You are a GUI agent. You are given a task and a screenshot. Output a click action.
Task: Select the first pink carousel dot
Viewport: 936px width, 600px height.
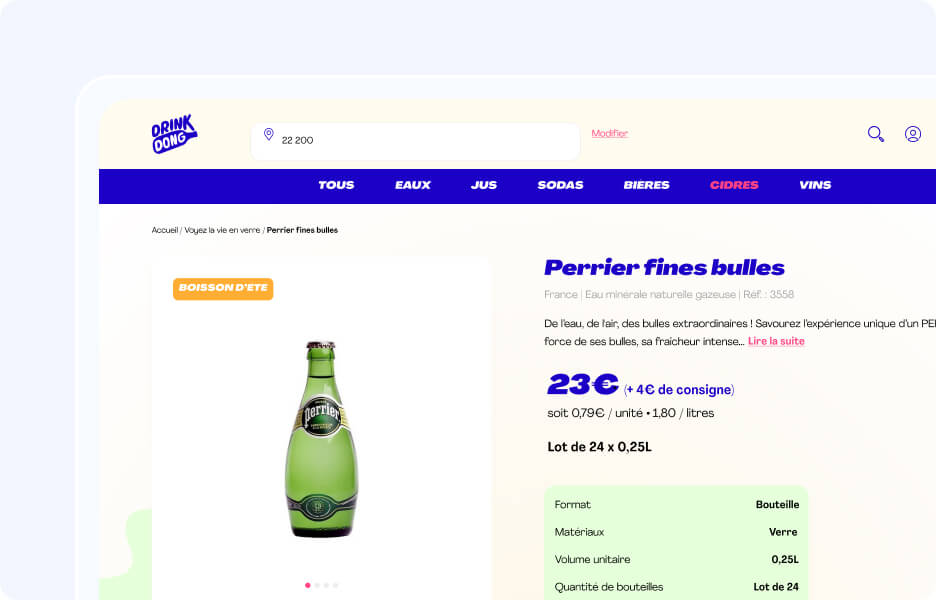click(307, 585)
